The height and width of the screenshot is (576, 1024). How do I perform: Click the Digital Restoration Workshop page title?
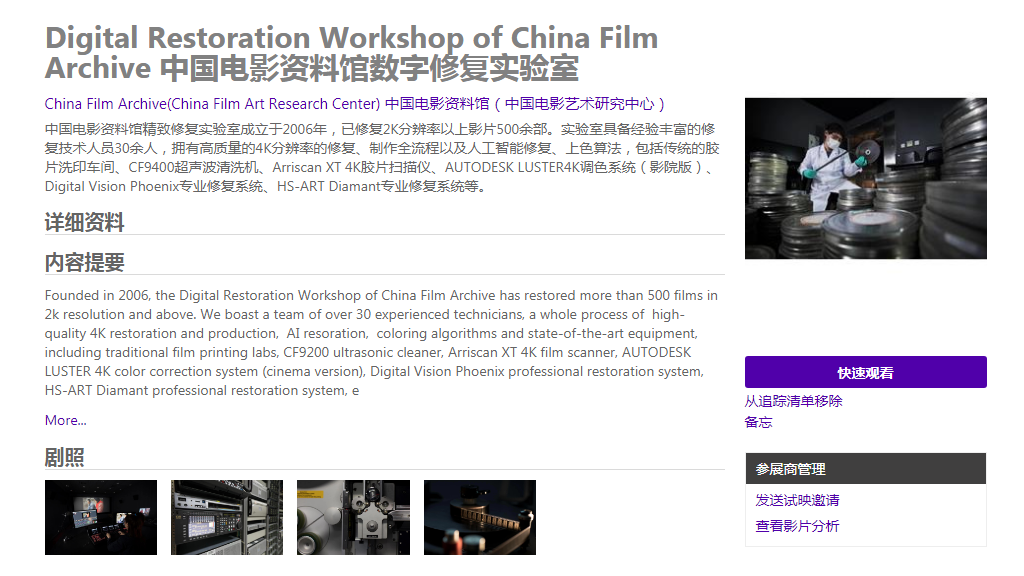pos(351,53)
